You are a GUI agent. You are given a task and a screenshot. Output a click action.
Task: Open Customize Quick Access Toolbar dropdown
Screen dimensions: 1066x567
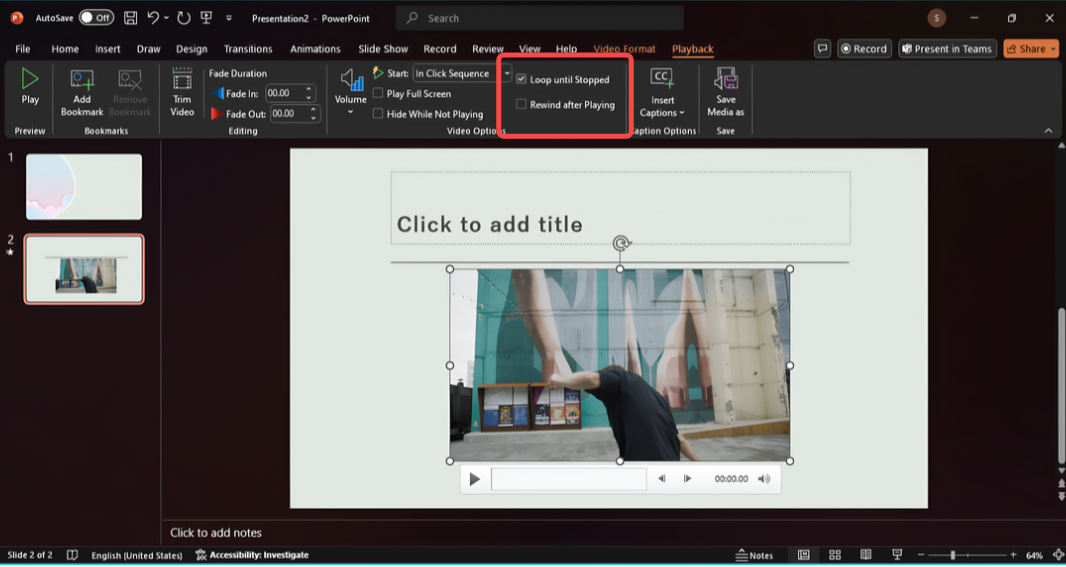[229, 18]
